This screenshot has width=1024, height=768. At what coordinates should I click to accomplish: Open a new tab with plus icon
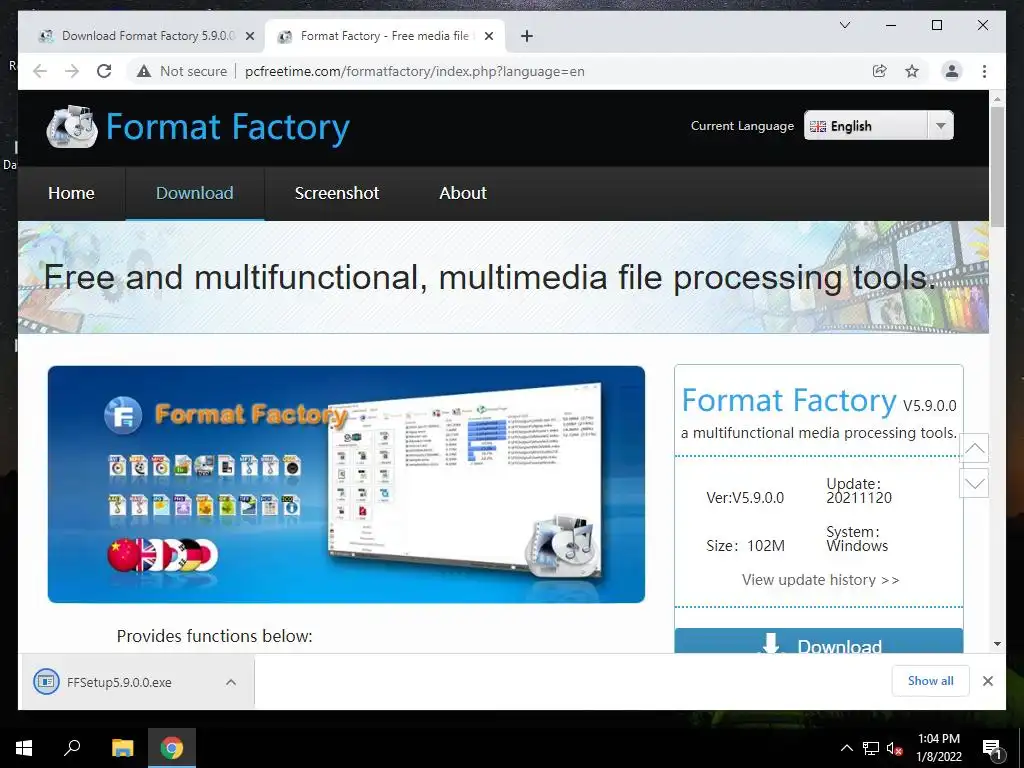click(526, 36)
